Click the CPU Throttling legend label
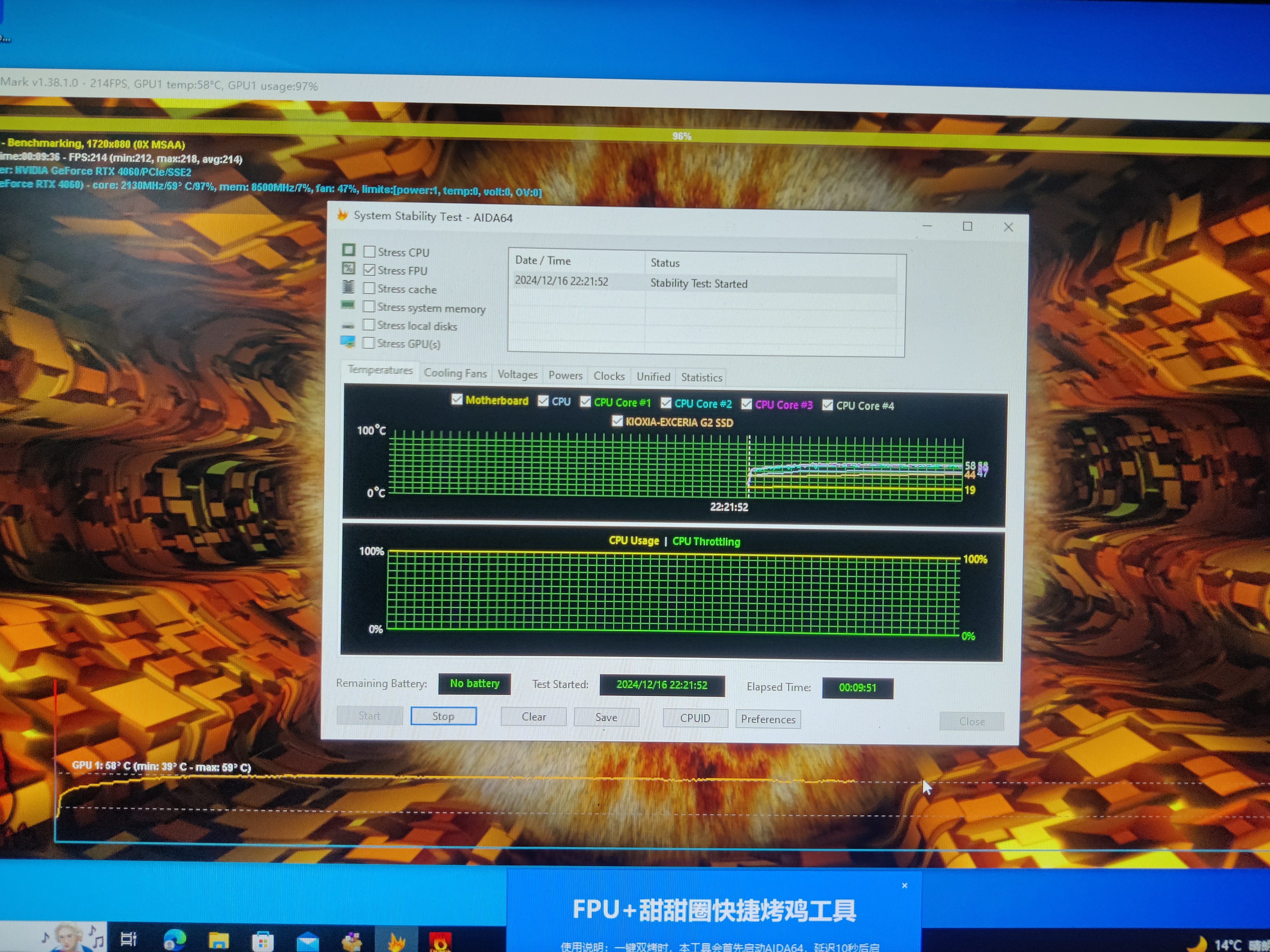Image resolution: width=1270 pixels, height=952 pixels. tap(706, 542)
